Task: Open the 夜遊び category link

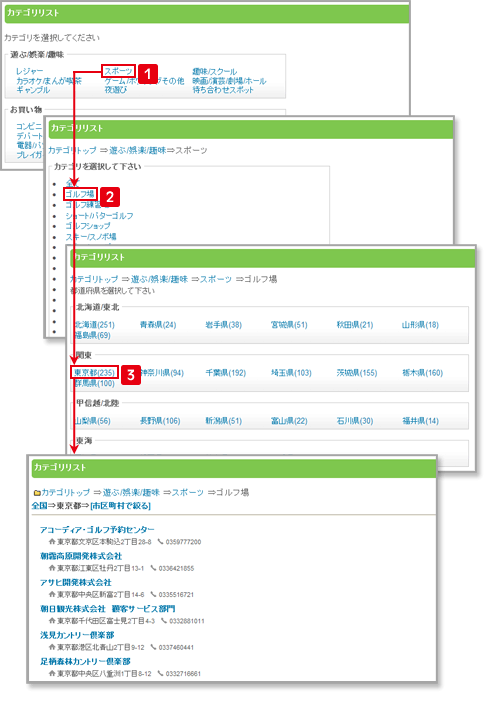Action: [116, 90]
